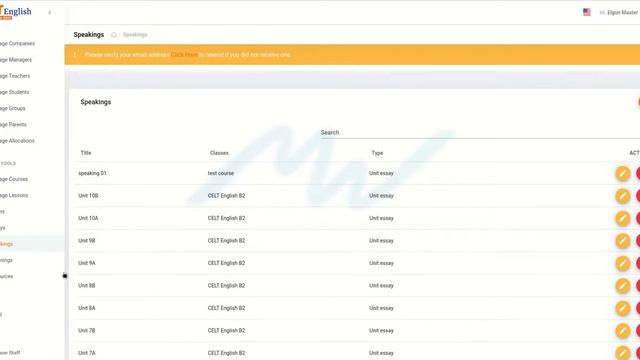Click the US flag language icon
Image resolution: width=640 pixels, height=360 pixels.
click(587, 12)
